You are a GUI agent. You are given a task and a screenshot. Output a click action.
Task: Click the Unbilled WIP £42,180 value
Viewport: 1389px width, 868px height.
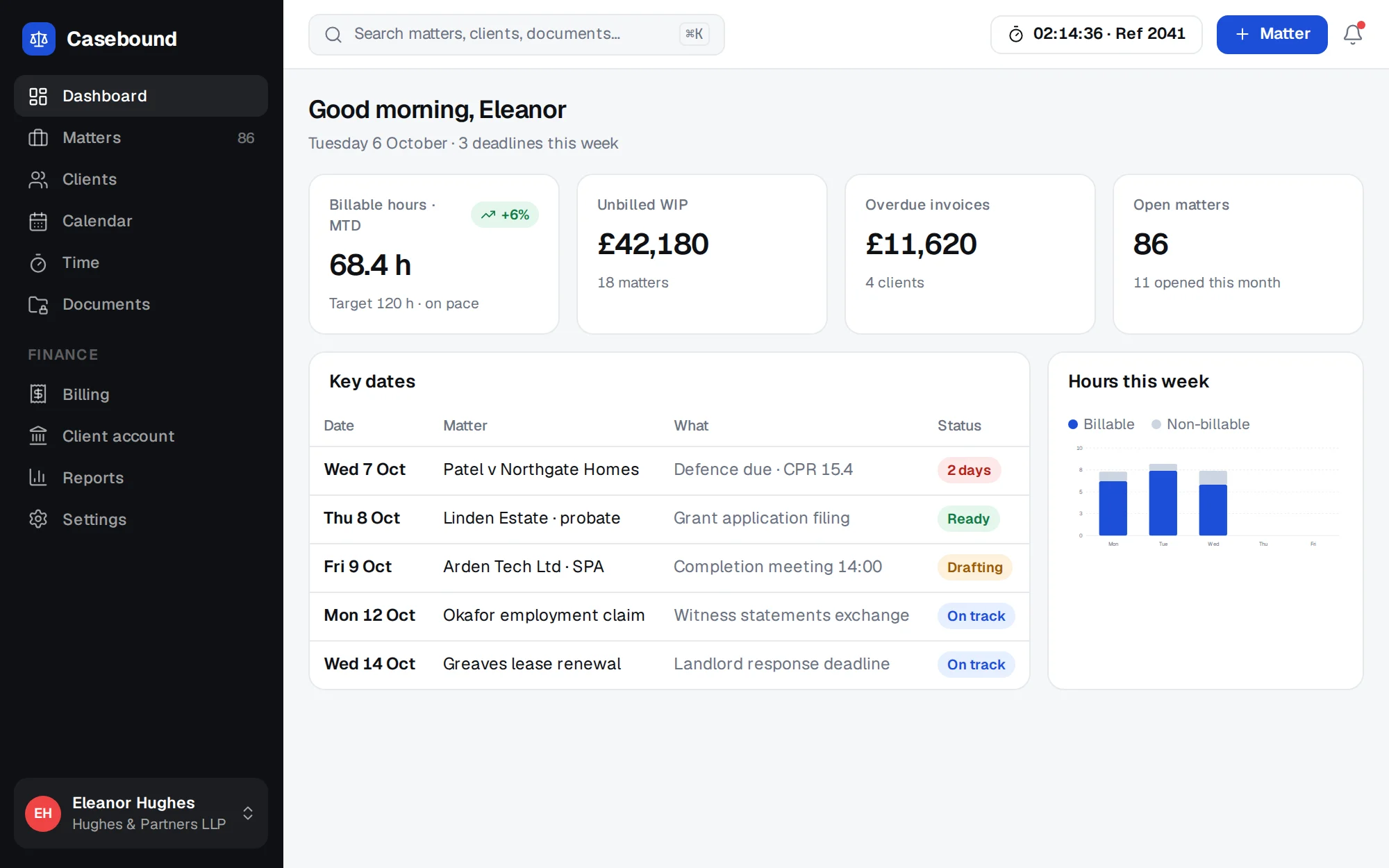(x=653, y=244)
